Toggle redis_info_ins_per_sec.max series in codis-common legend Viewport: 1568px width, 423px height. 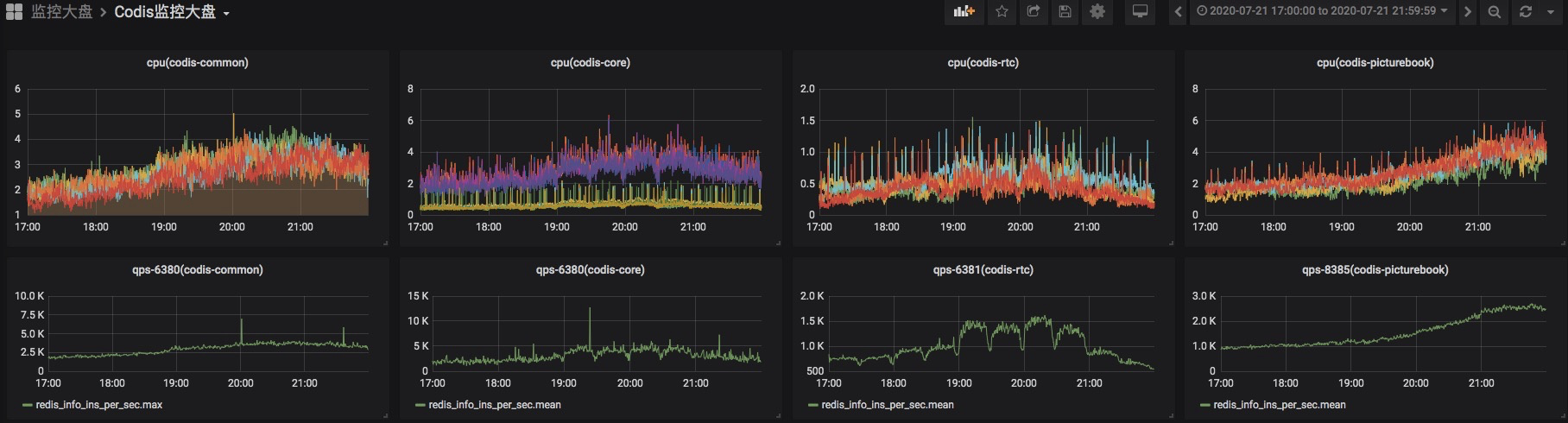pyautogui.click(x=98, y=404)
